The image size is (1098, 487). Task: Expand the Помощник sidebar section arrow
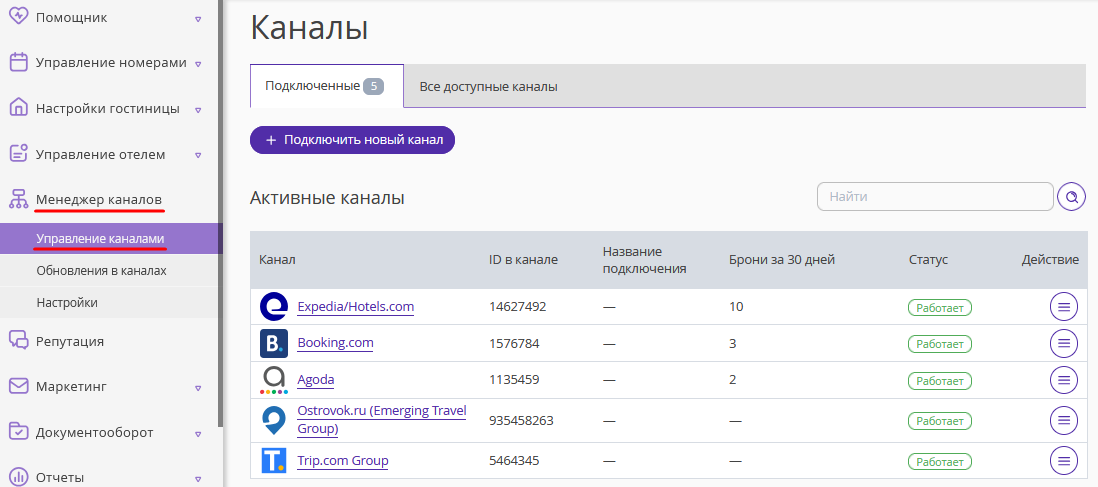(198, 19)
